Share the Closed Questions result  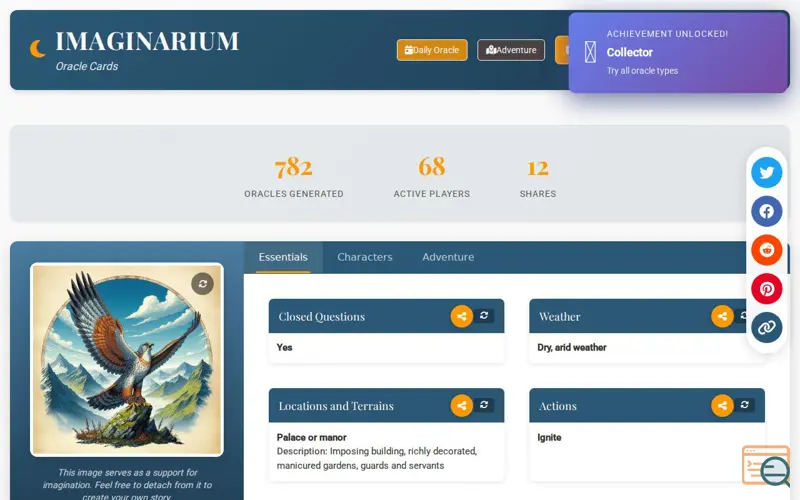click(462, 316)
